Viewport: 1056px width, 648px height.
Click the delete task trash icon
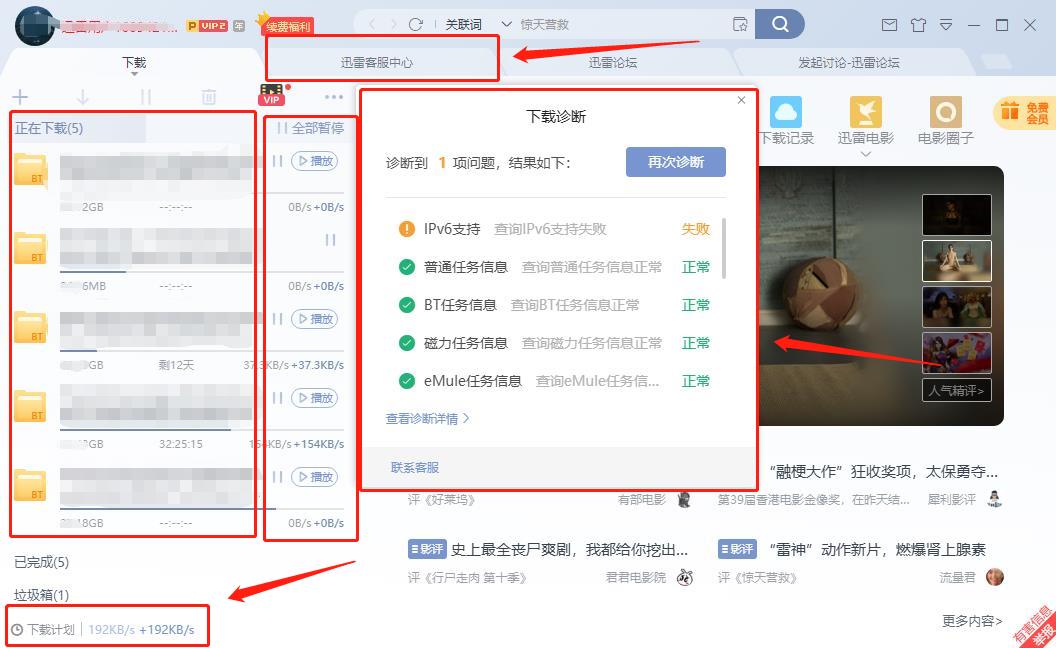point(208,97)
